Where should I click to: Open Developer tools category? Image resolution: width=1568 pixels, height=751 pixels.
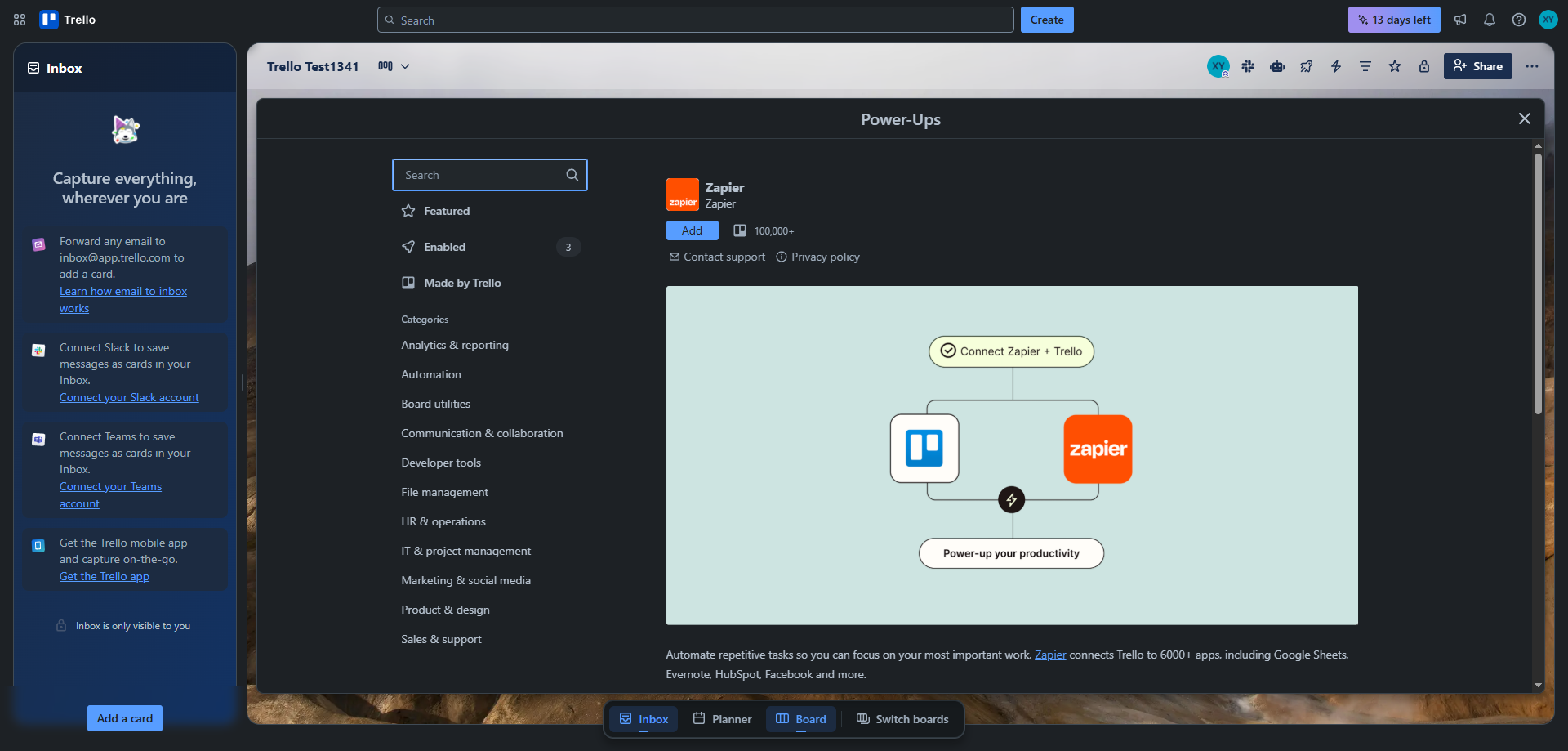[441, 463]
